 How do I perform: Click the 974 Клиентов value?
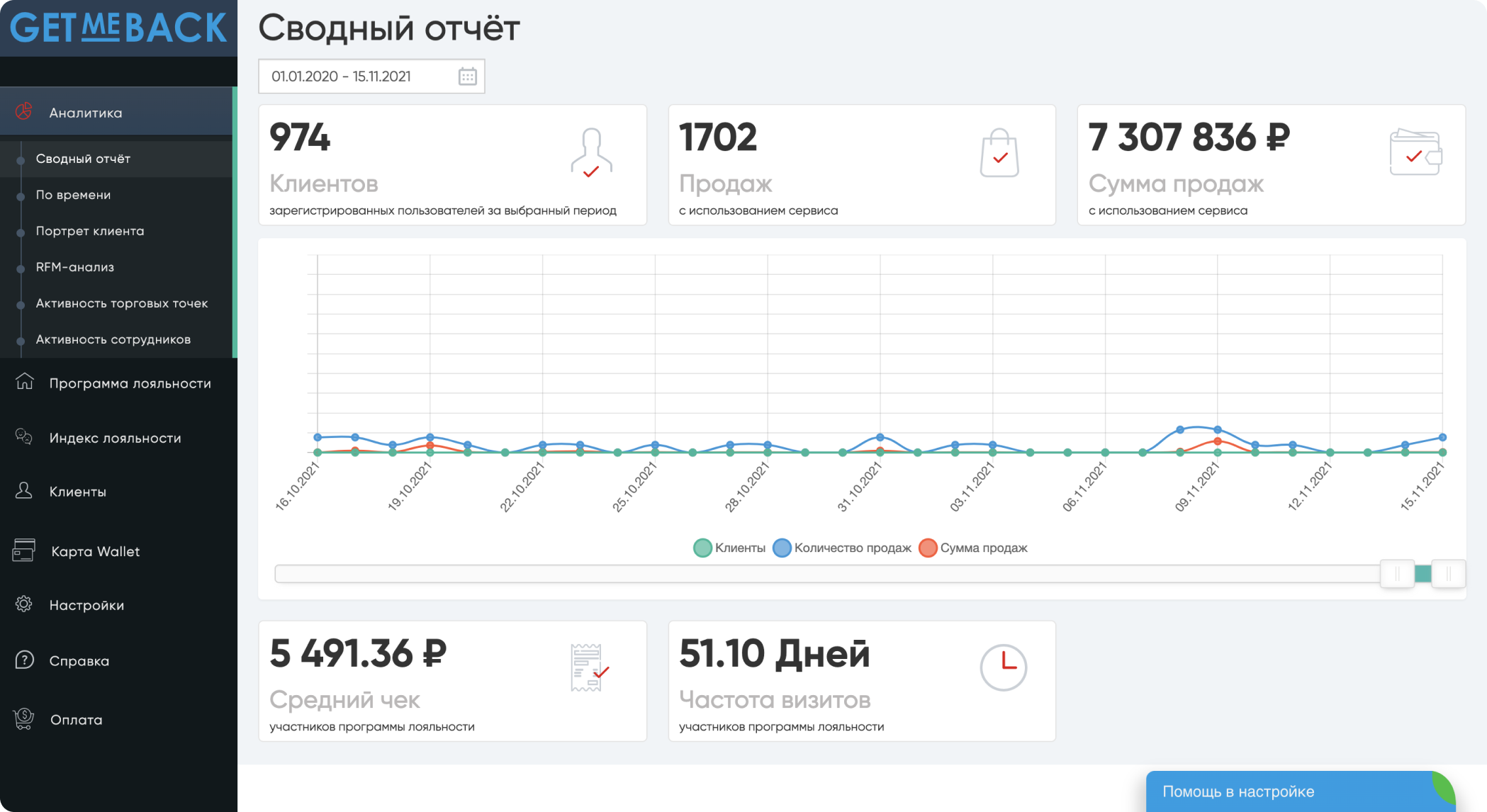[300, 137]
